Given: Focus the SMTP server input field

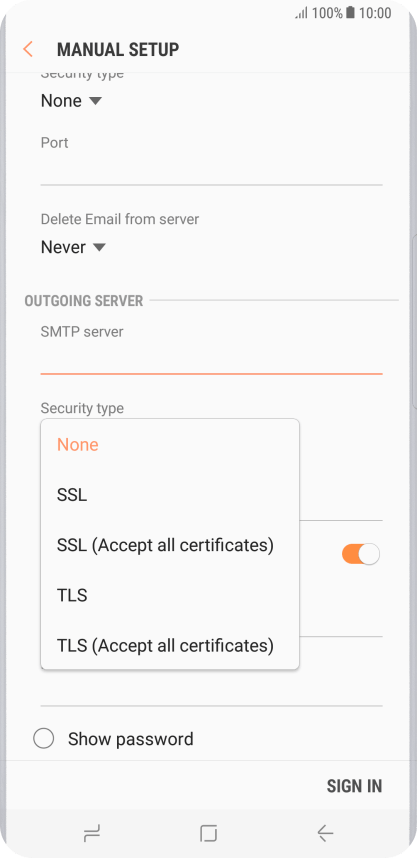Looking at the screenshot, I should click(x=211, y=359).
